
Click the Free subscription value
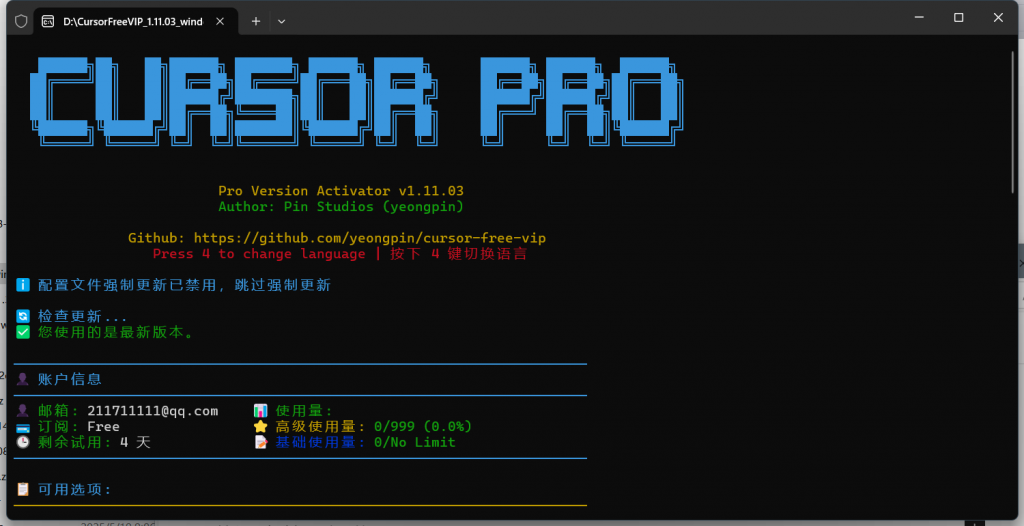[103, 427]
